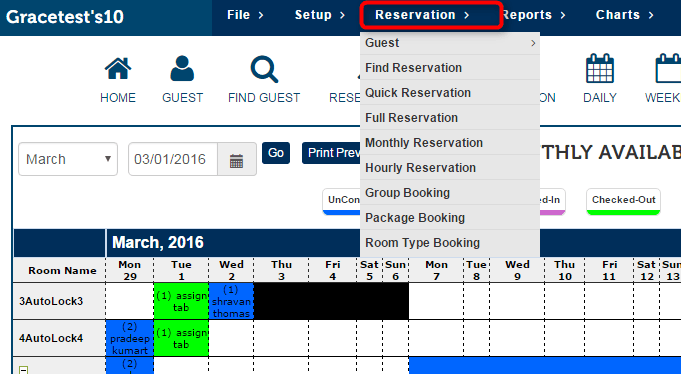Open the Charts menu
The image size is (681, 374).
point(625,15)
